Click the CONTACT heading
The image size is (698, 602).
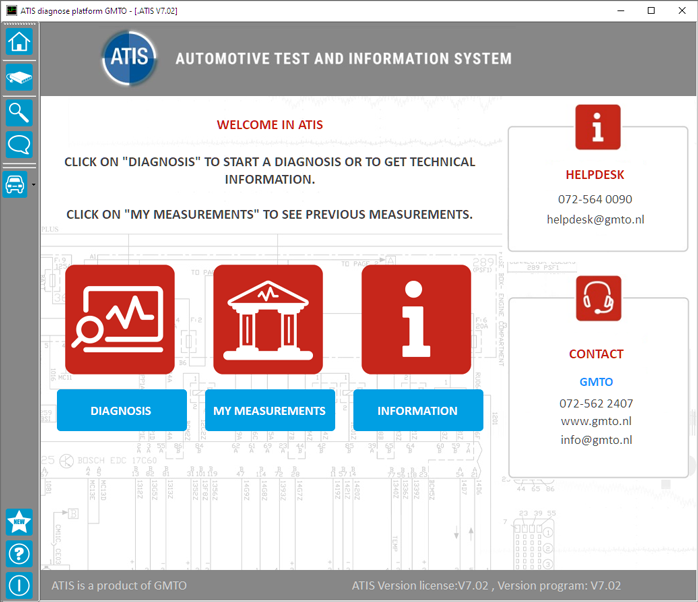[x=596, y=354]
